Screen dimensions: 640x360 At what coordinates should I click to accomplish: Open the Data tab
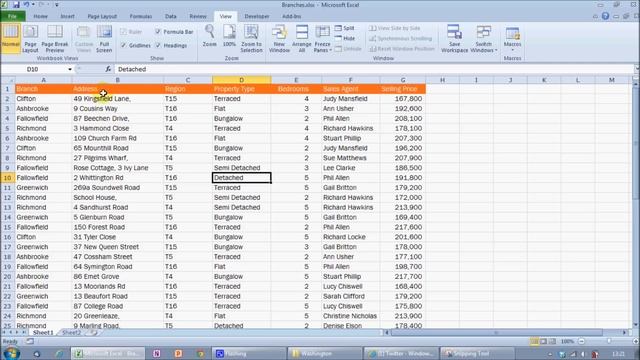(x=171, y=16)
